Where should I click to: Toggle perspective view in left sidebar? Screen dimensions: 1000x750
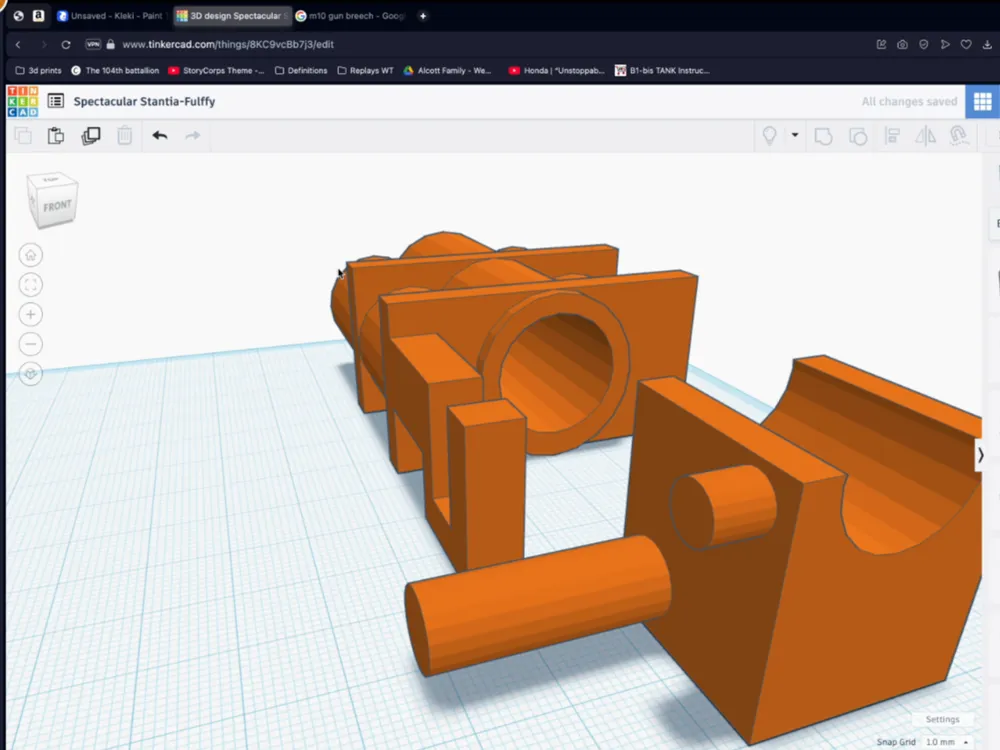pyautogui.click(x=31, y=374)
